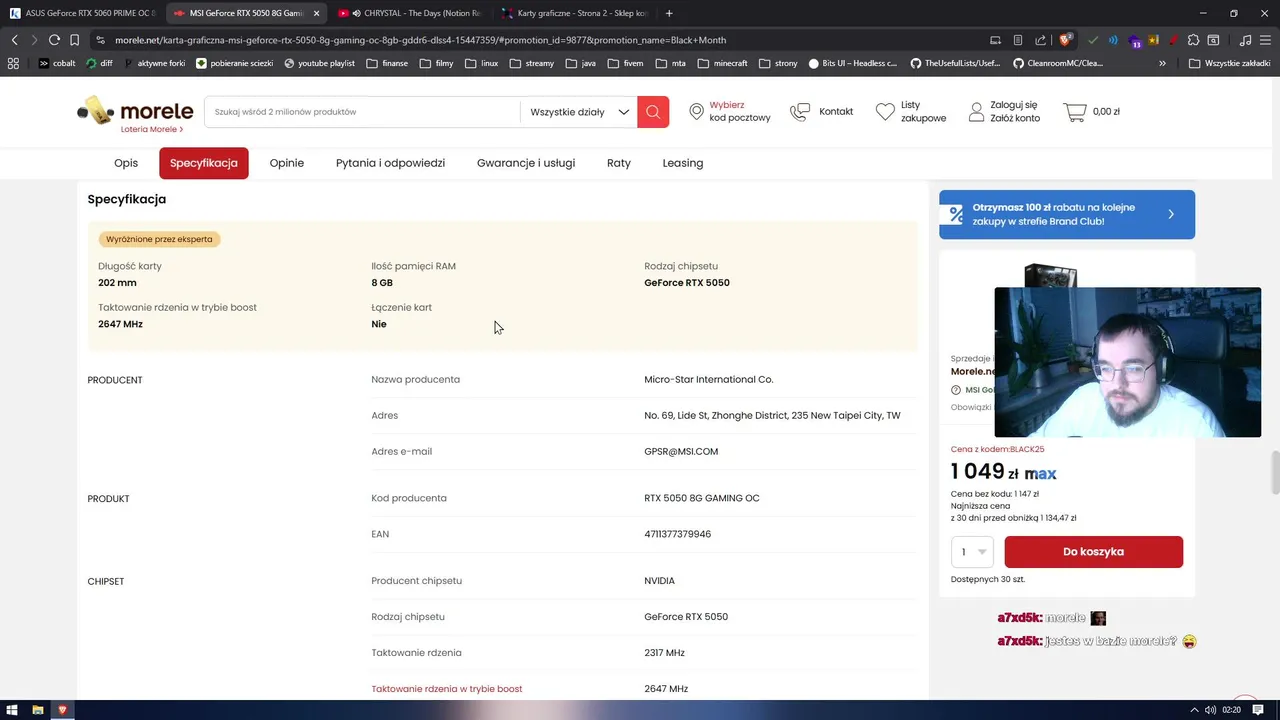This screenshot has width=1280, height=720.
Task: Expand the Brand Club rabat banner arrow
Action: click(1171, 214)
